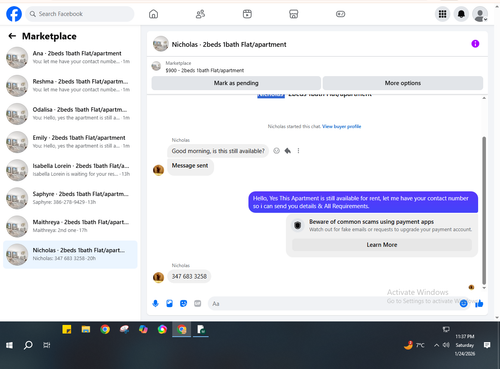Open the emoji picker in message box

pos(463,303)
